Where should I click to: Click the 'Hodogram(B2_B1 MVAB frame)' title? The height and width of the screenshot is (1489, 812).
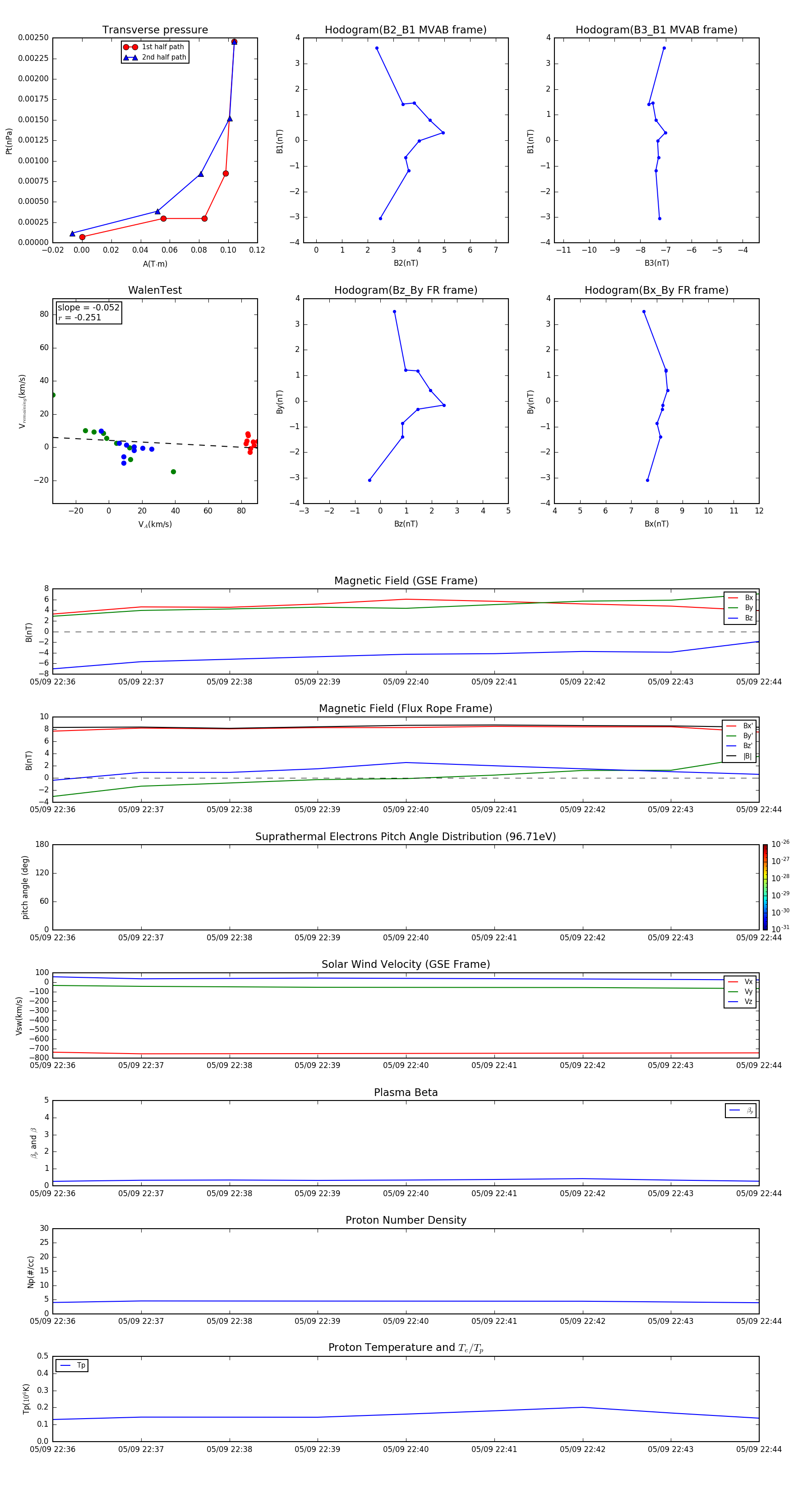click(406, 29)
